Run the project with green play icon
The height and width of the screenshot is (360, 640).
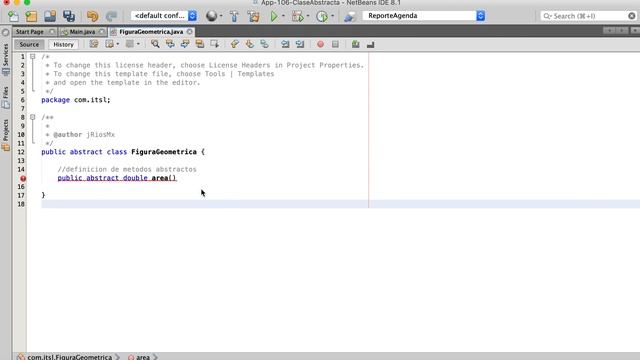coord(274,16)
